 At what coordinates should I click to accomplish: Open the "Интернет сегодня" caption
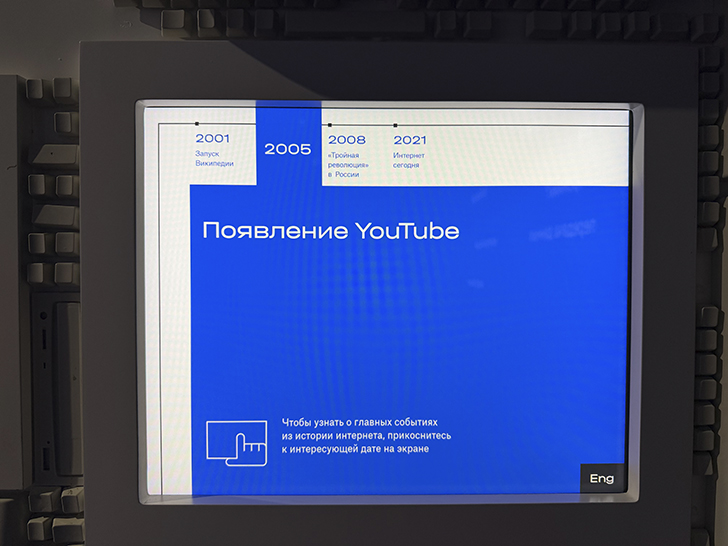point(409,160)
